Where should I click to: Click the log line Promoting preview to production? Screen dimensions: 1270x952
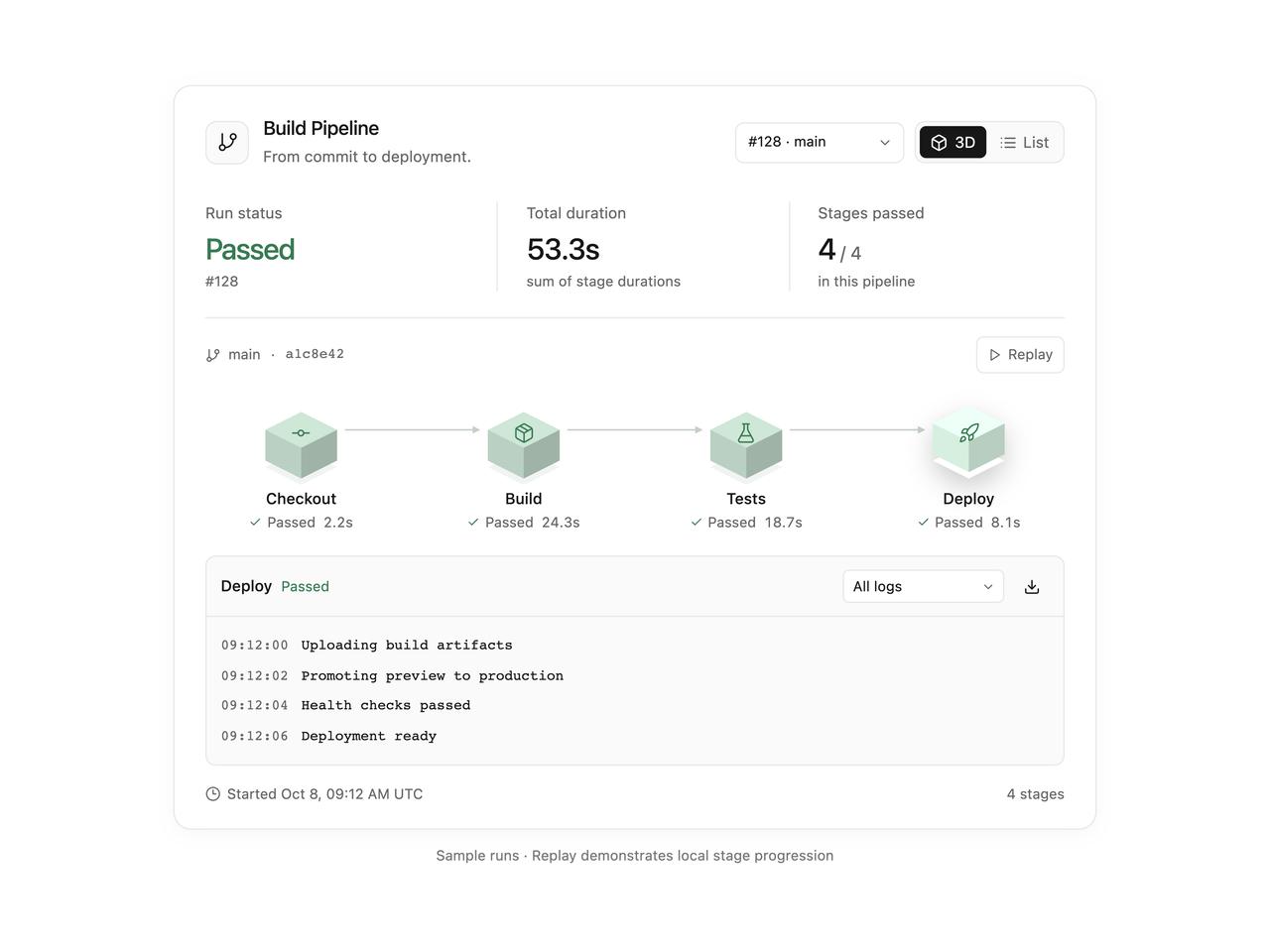(432, 676)
